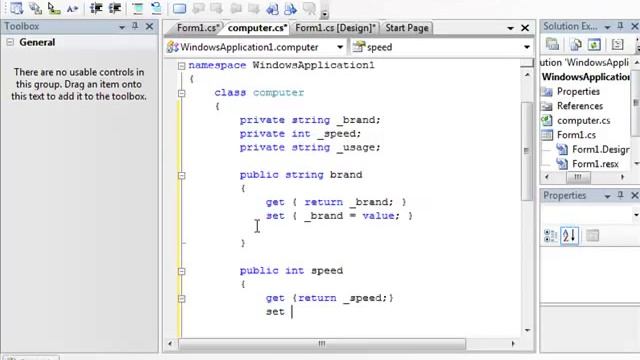Click editor scroll down arrow
This screenshot has height=360, width=640.
pyautogui.click(x=527, y=330)
